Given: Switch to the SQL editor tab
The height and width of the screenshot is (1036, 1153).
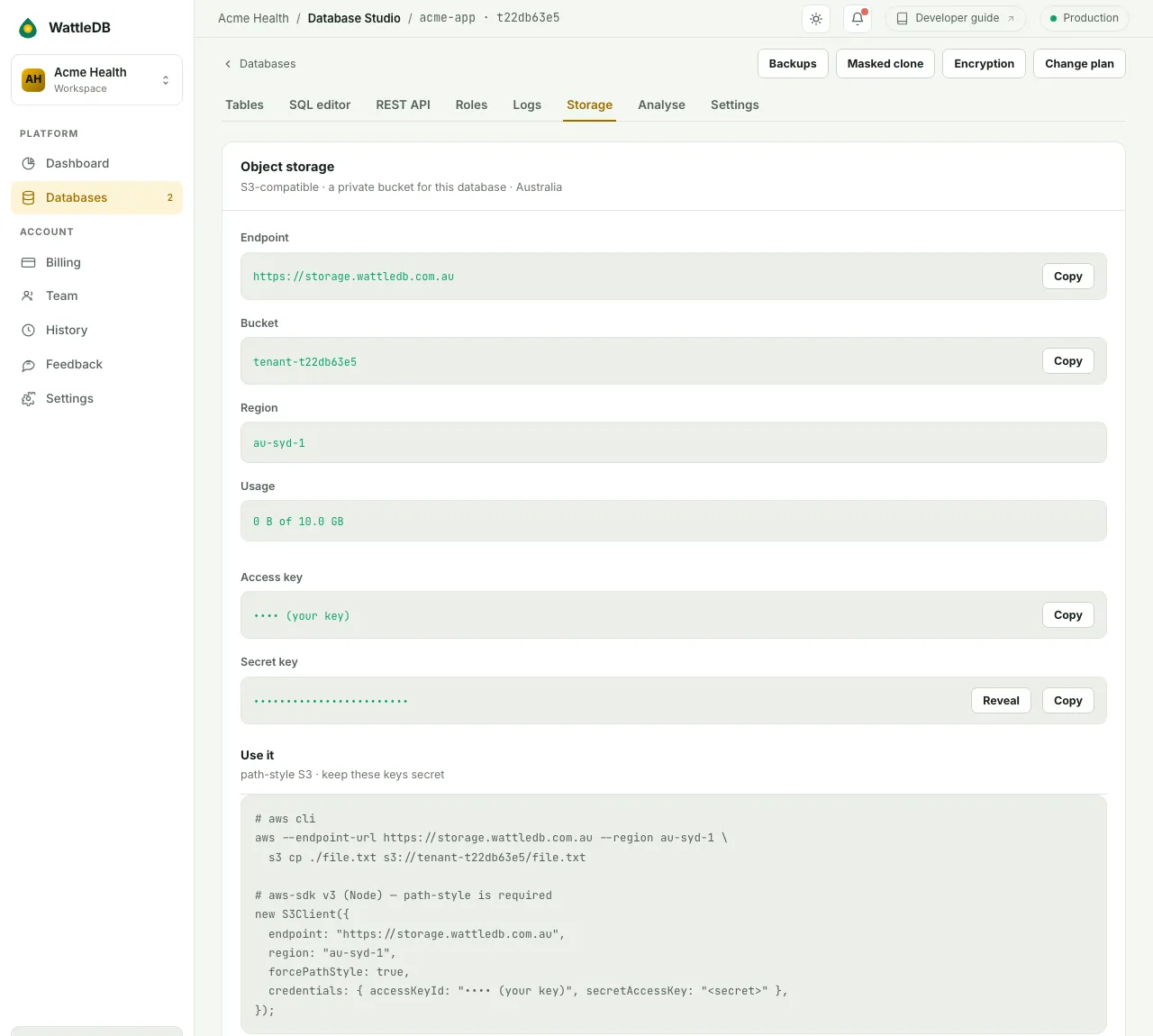Looking at the screenshot, I should coord(320,105).
